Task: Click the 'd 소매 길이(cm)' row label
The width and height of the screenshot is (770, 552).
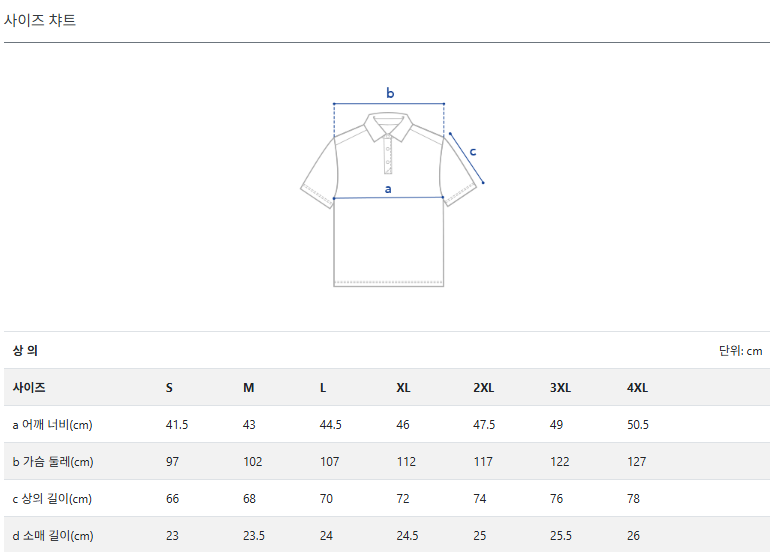Action: 52,536
